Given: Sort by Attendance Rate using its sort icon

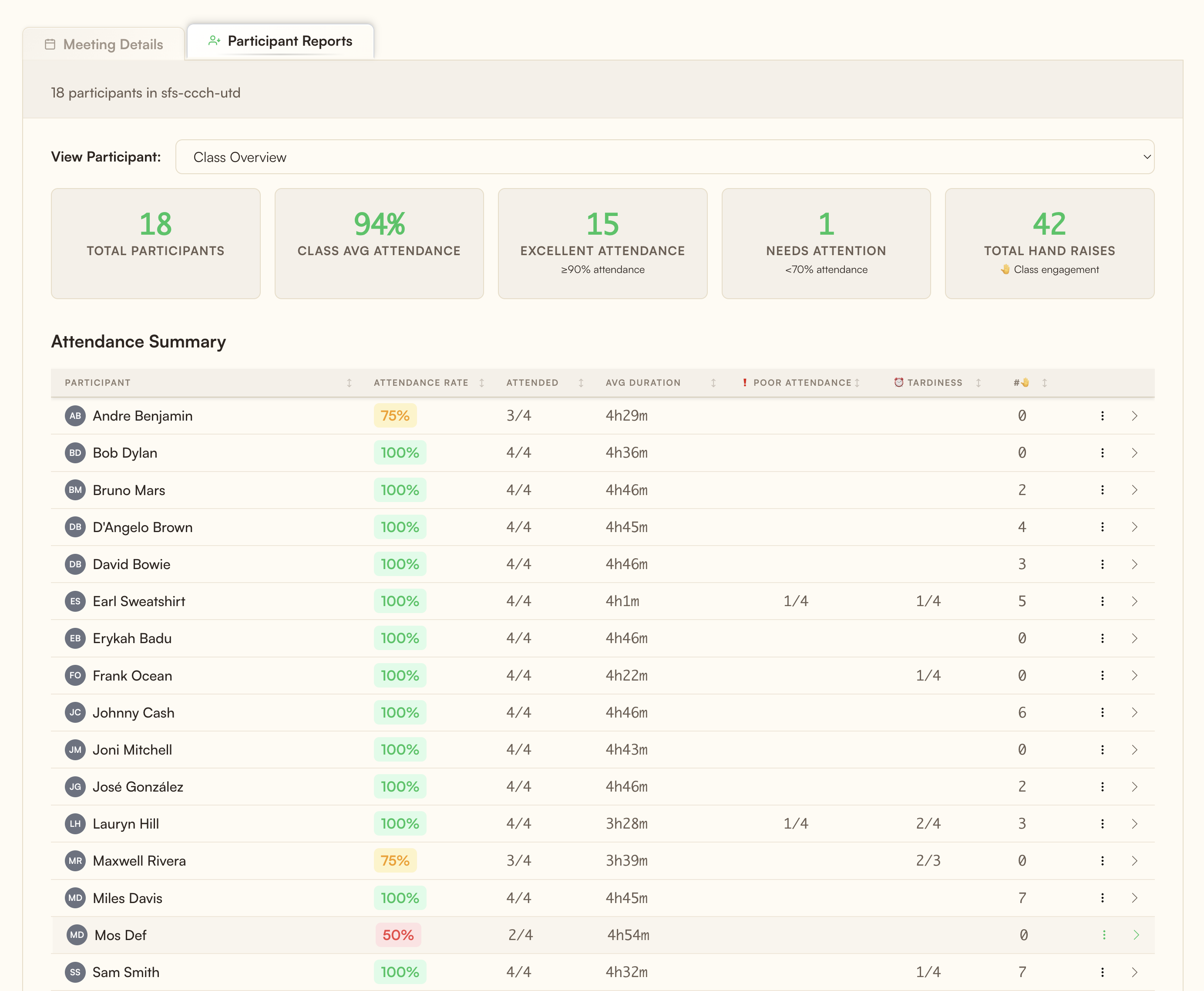Looking at the screenshot, I should tap(481, 383).
